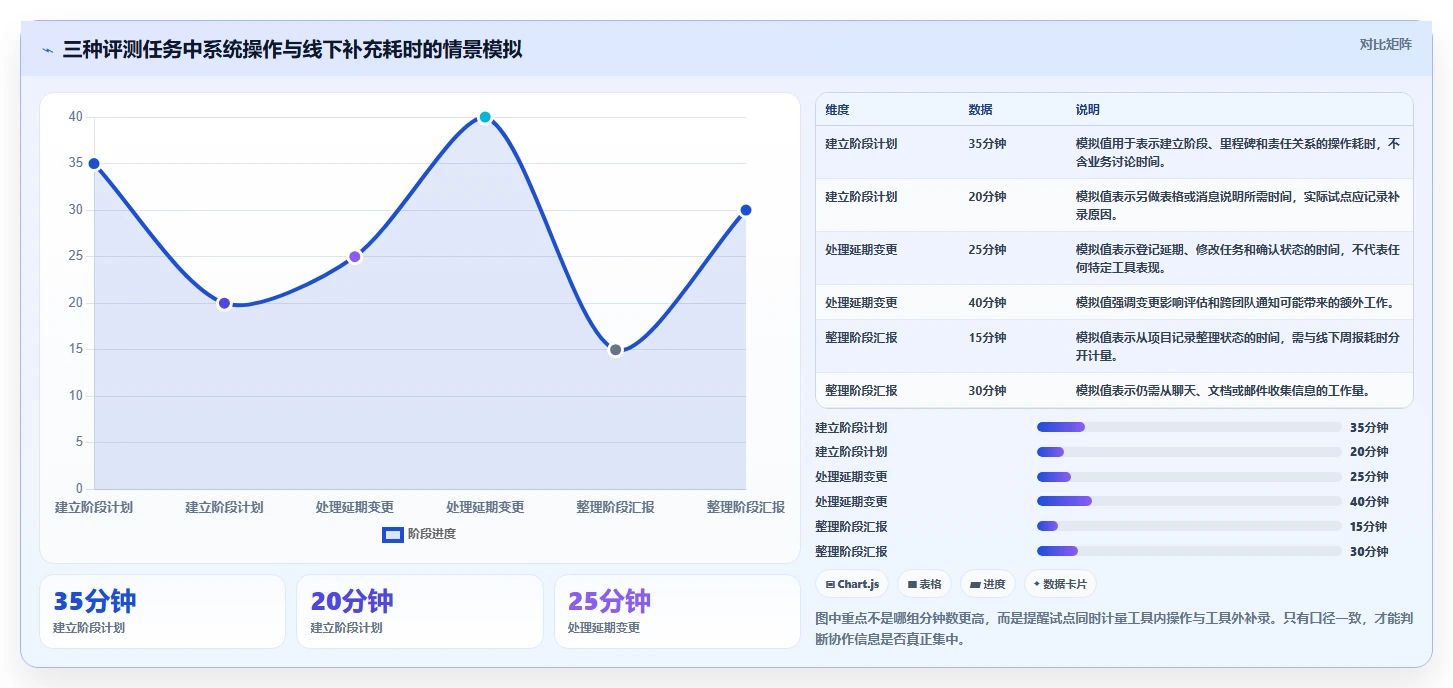Click the progress bar labeled 30分钟
This screenshot has width=1453, height=688.
click(1189, 551)
